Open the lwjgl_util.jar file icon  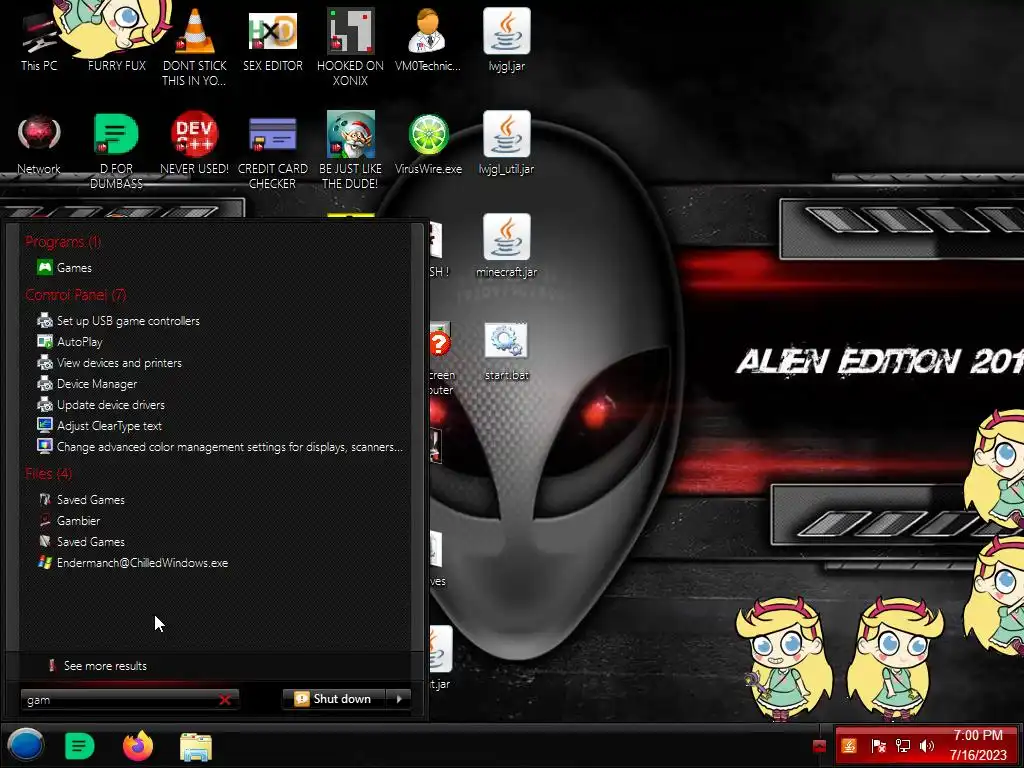506,144
